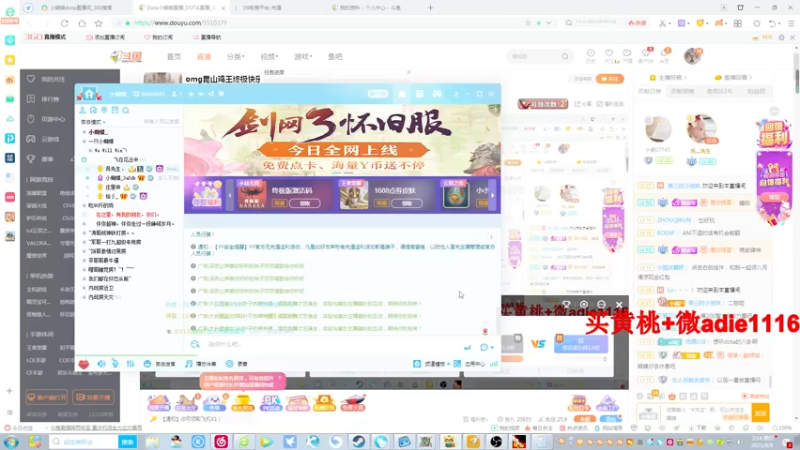
Task: Open the YY user list person icon
Action: tap(83, 110)
